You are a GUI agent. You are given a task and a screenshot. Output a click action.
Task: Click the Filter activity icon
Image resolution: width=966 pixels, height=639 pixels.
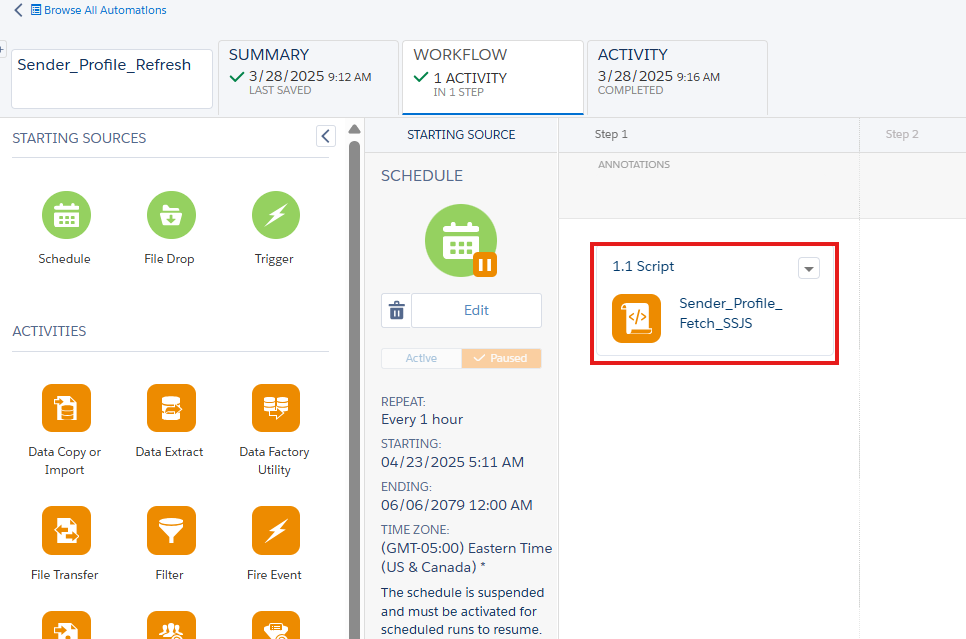pyautogui.click(x=170, y=531)
